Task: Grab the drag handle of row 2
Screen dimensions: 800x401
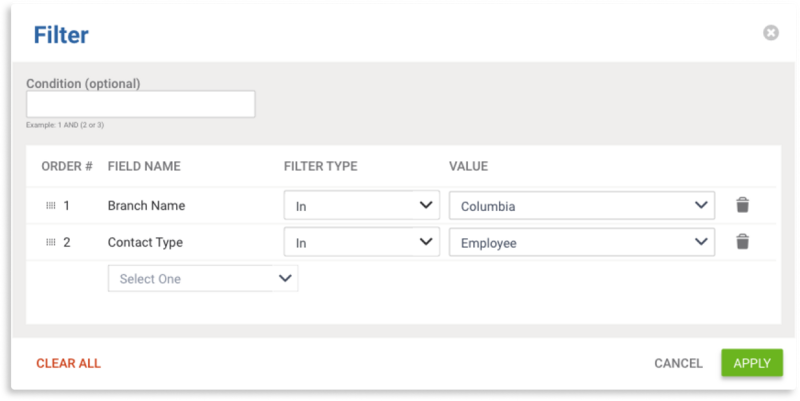Action: coord(51,242)
